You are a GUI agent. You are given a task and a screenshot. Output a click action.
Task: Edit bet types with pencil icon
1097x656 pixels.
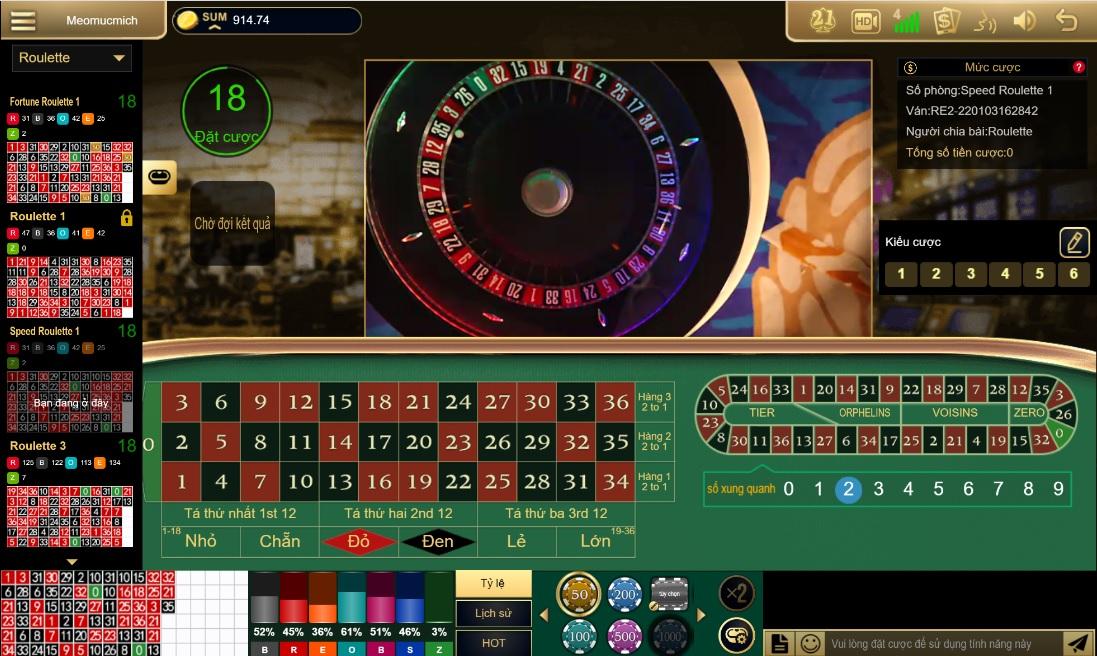coord(1074,242)
